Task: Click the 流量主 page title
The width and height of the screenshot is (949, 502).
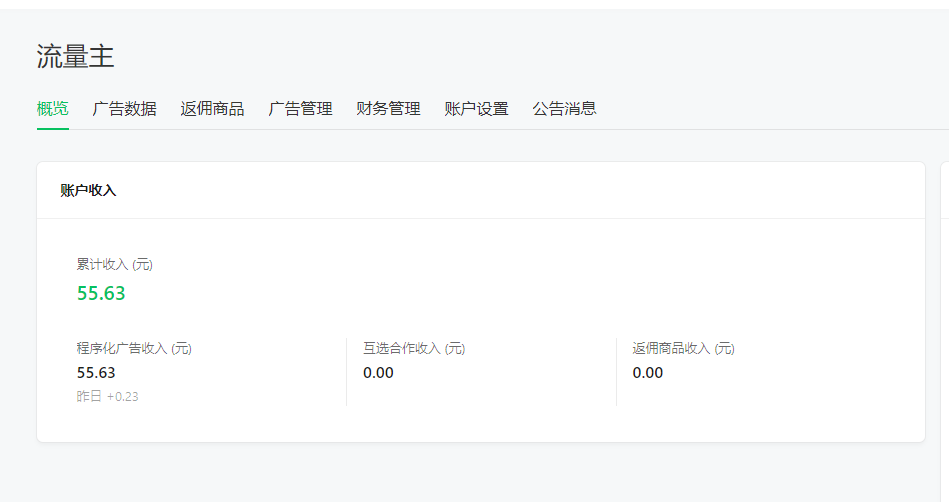Action: tap(76, 56)
